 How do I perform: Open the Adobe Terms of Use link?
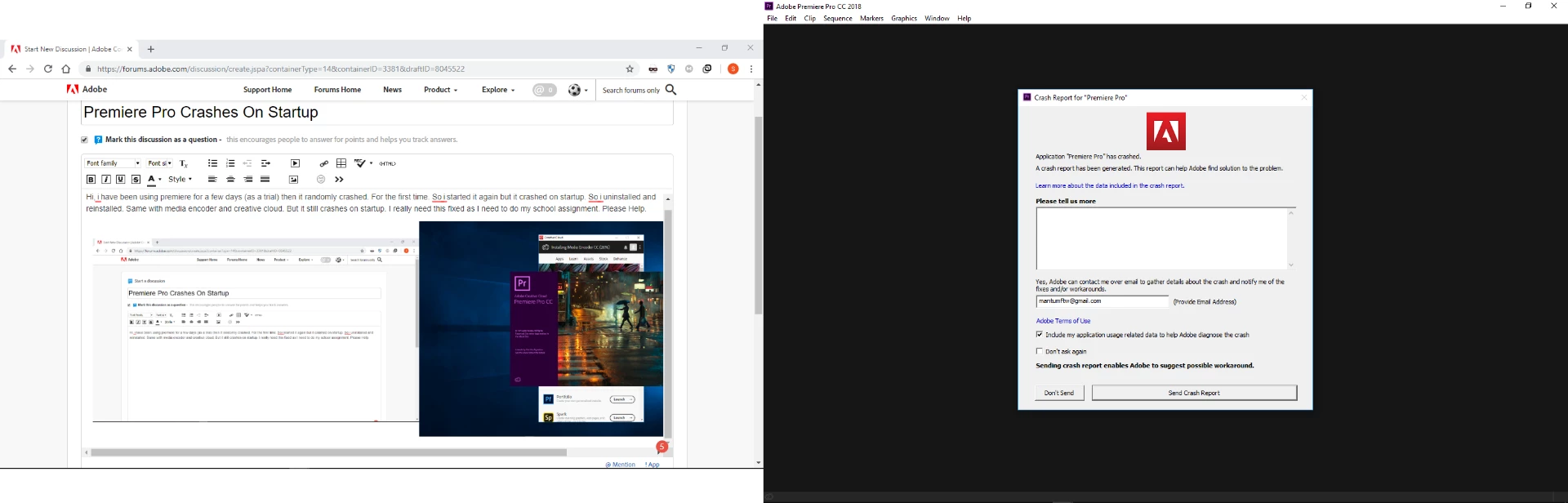[x=1063, y=321]
